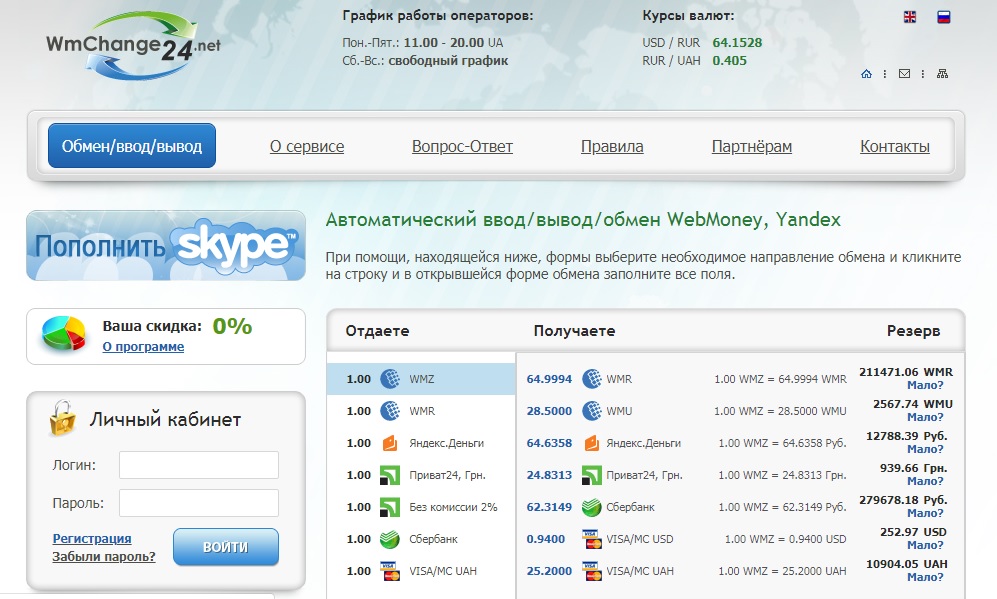This screenshot has height=599, width=997.
Task: Open the Пополнить Skype banner
Action: tap(166, 245)
